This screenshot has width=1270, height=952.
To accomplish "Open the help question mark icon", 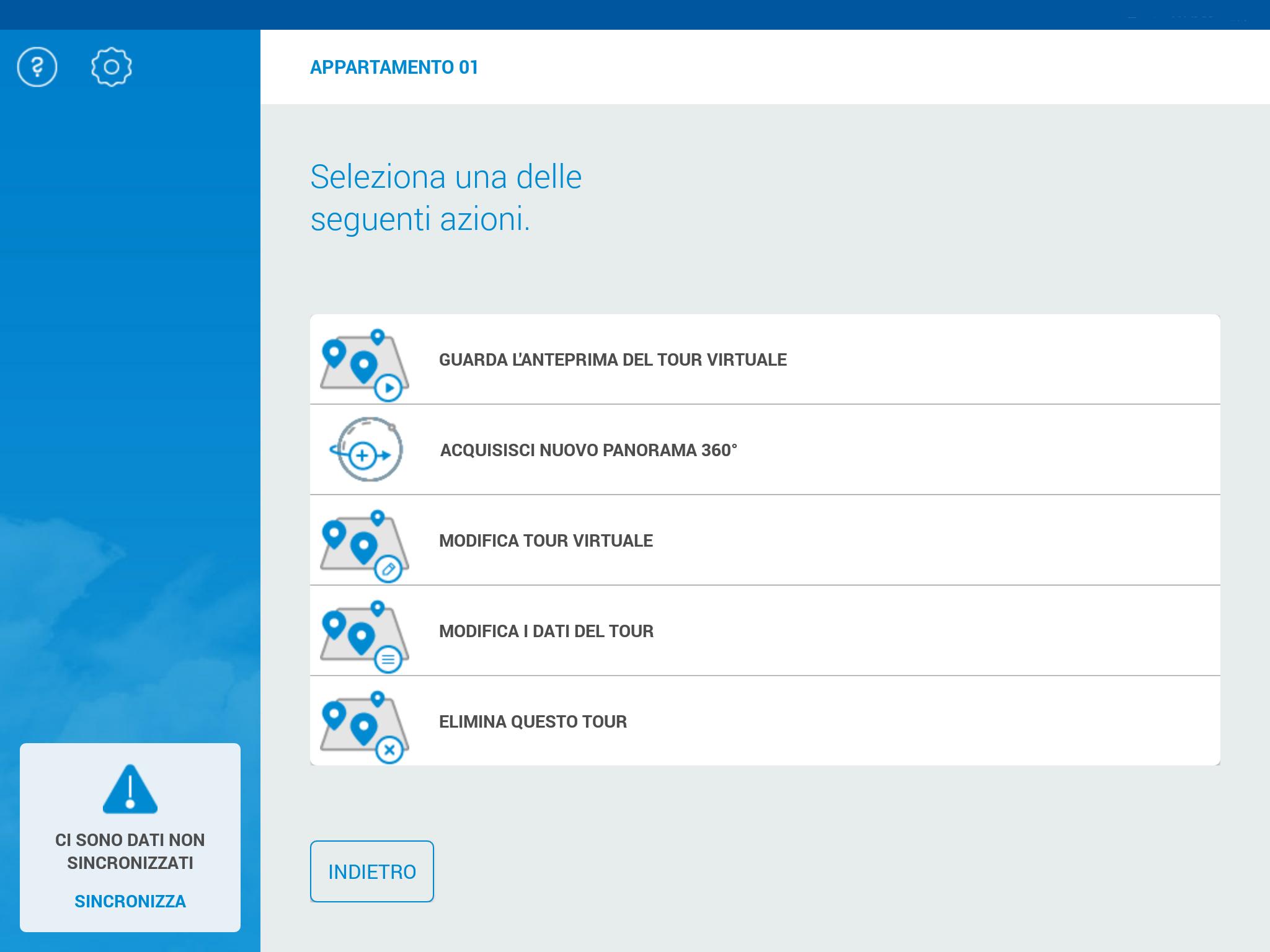I will click(37, 67).
